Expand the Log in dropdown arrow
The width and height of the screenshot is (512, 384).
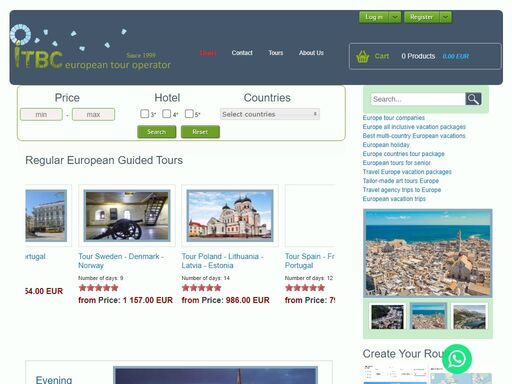pos(395,17)
